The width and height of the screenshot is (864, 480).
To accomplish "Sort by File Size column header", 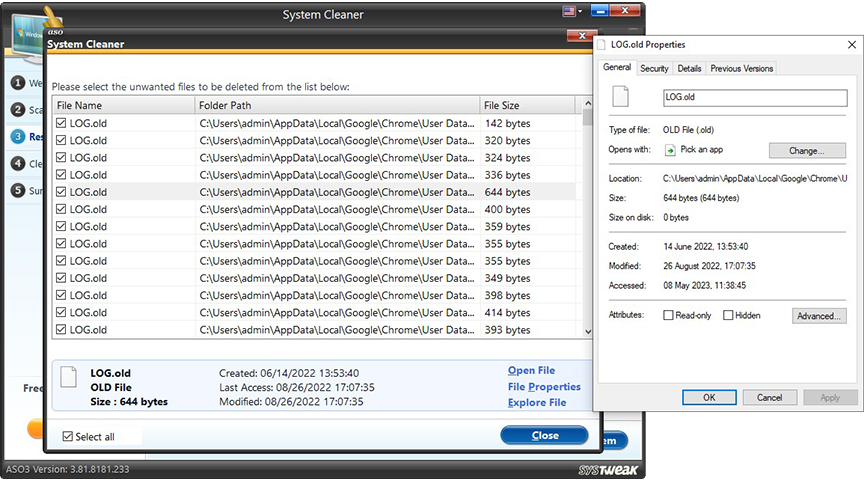I will tap(527, 105).
